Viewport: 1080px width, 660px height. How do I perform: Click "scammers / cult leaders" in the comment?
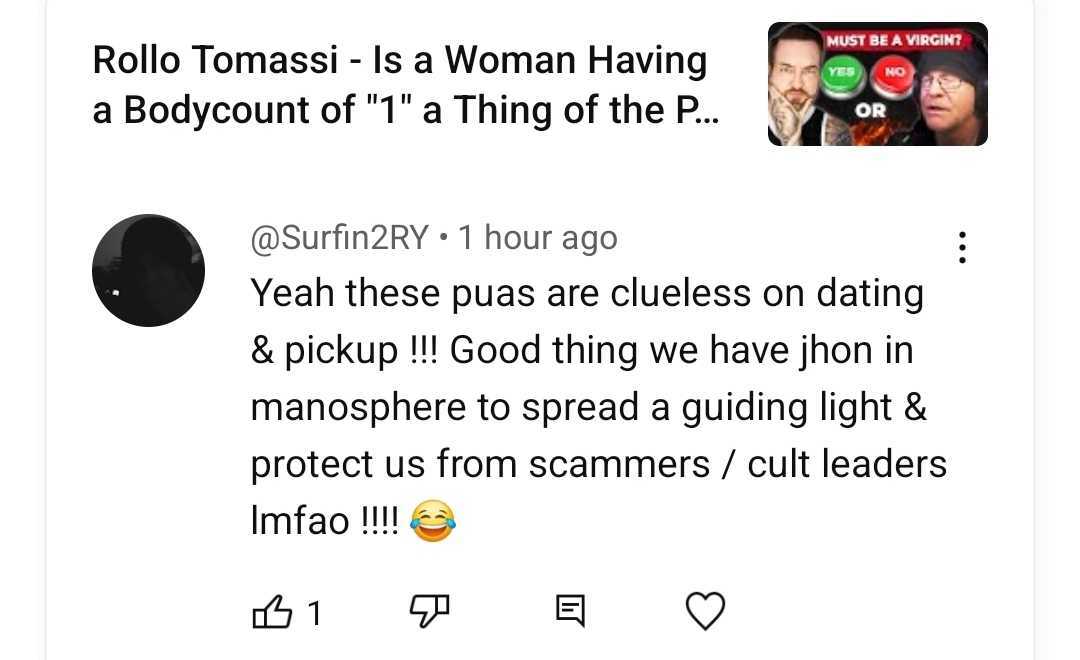pos(738,464)
